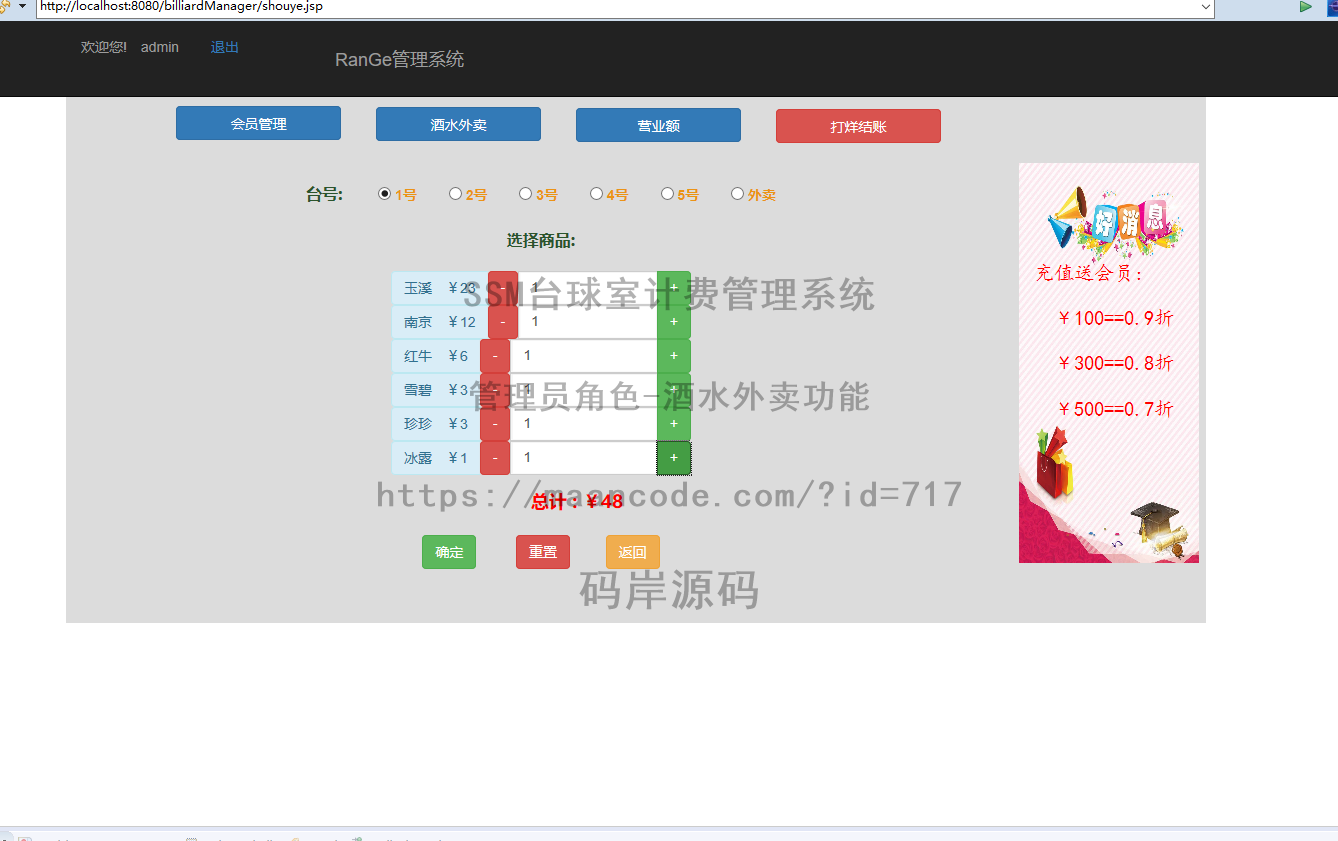This screenshot has width=1338, height=841.
Task: Open the 会员管理 section
Action: (258, 123)
